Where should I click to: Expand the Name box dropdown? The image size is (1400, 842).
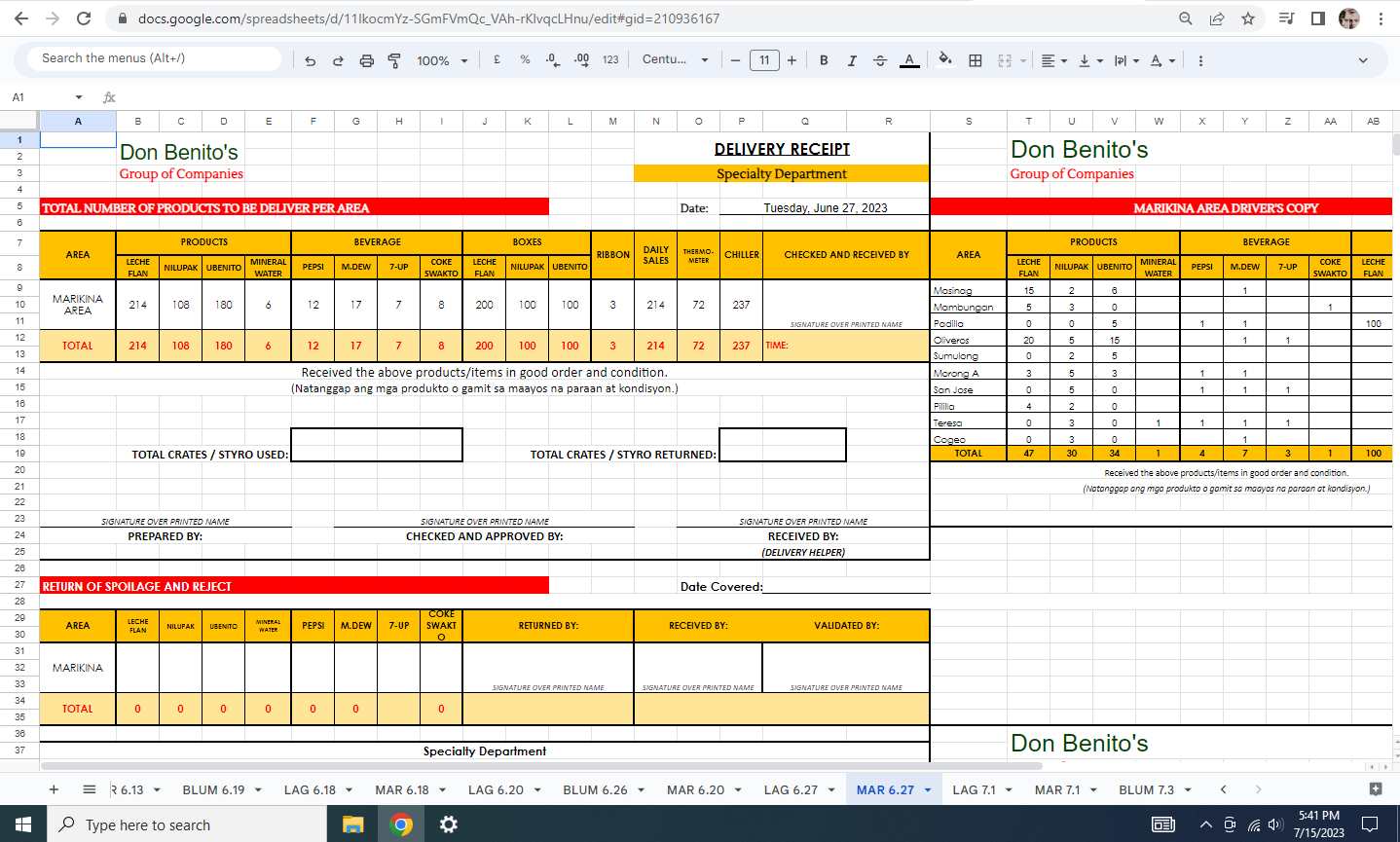[x=79, y=97]
